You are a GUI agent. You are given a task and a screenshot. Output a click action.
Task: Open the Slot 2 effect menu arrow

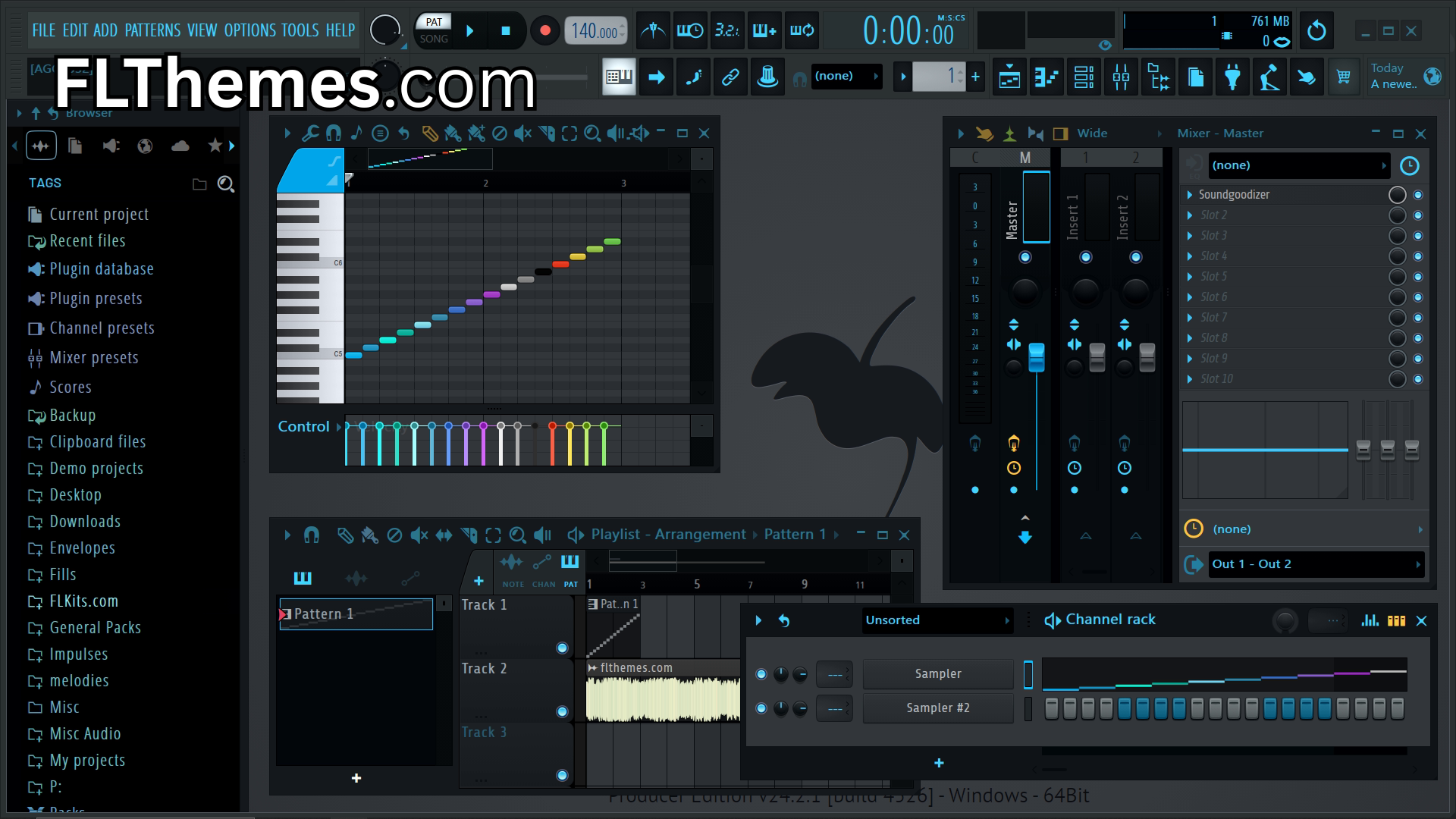pos(1189,215)
